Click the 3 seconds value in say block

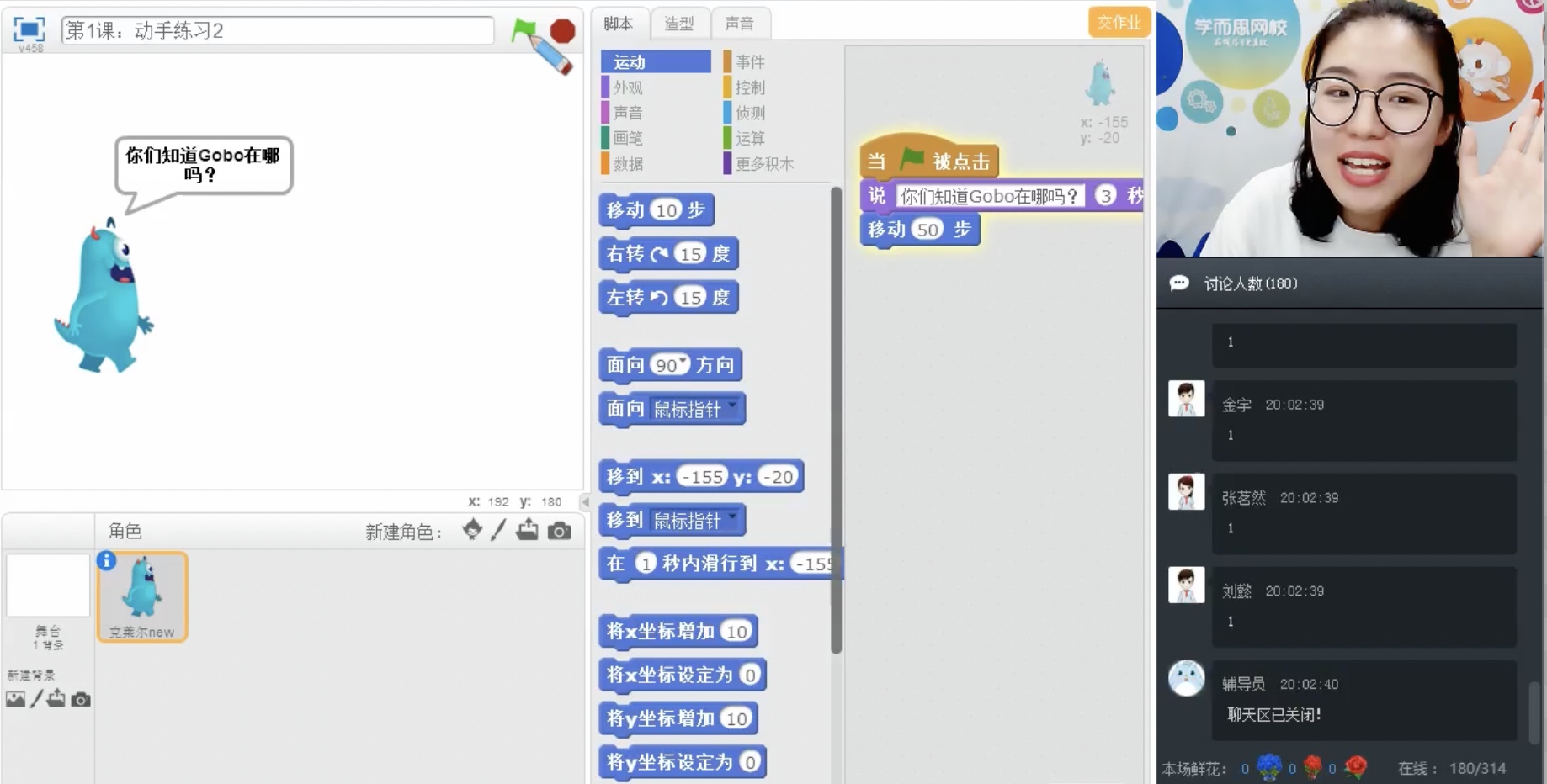tap(1105, 196)
